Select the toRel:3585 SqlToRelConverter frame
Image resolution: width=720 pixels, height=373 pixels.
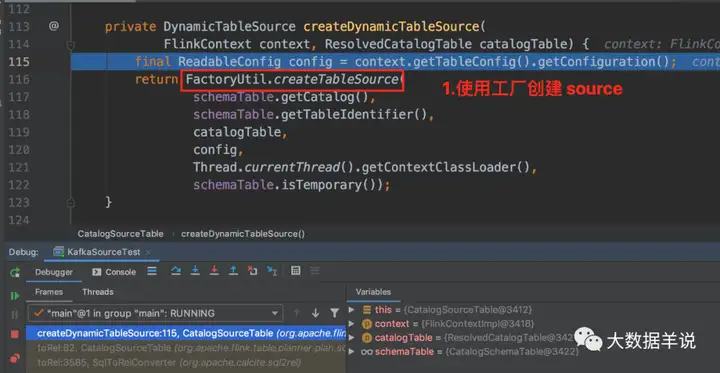pyautogui.click(x=186, y=363)
